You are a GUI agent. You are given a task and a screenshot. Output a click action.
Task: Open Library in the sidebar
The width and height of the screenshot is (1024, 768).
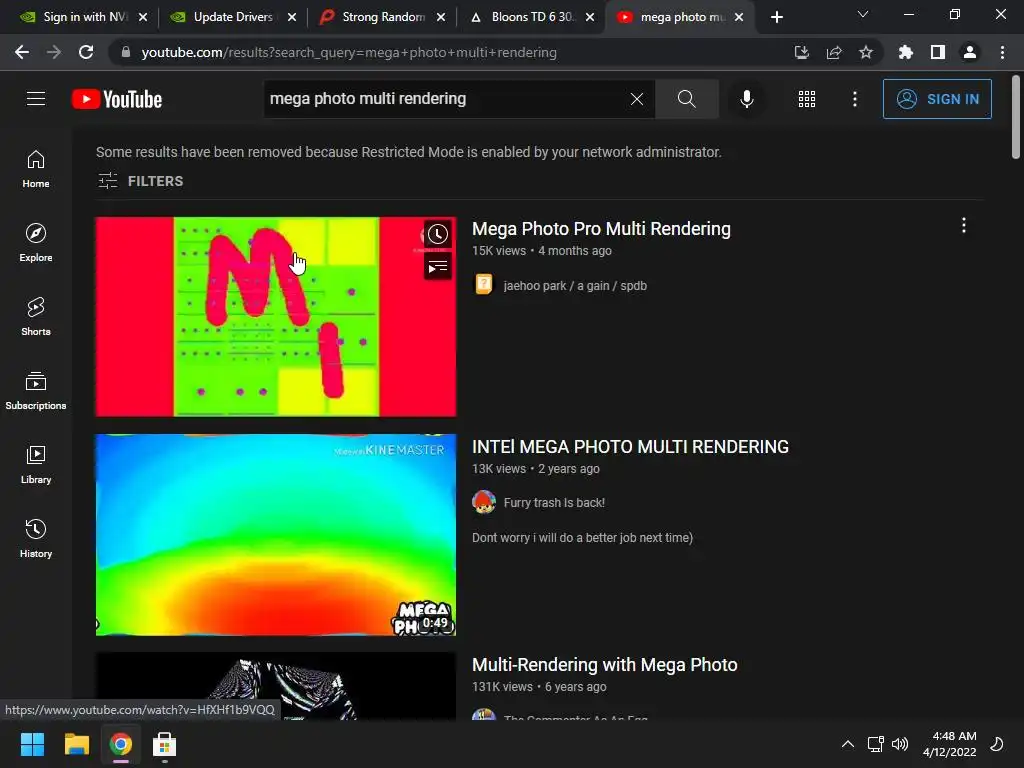(36, 464)
